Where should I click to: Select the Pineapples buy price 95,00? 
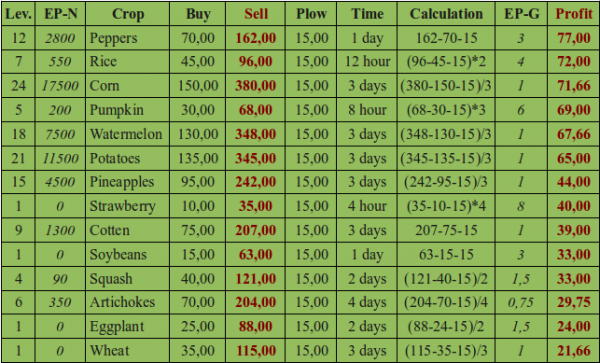pos(198,182)
